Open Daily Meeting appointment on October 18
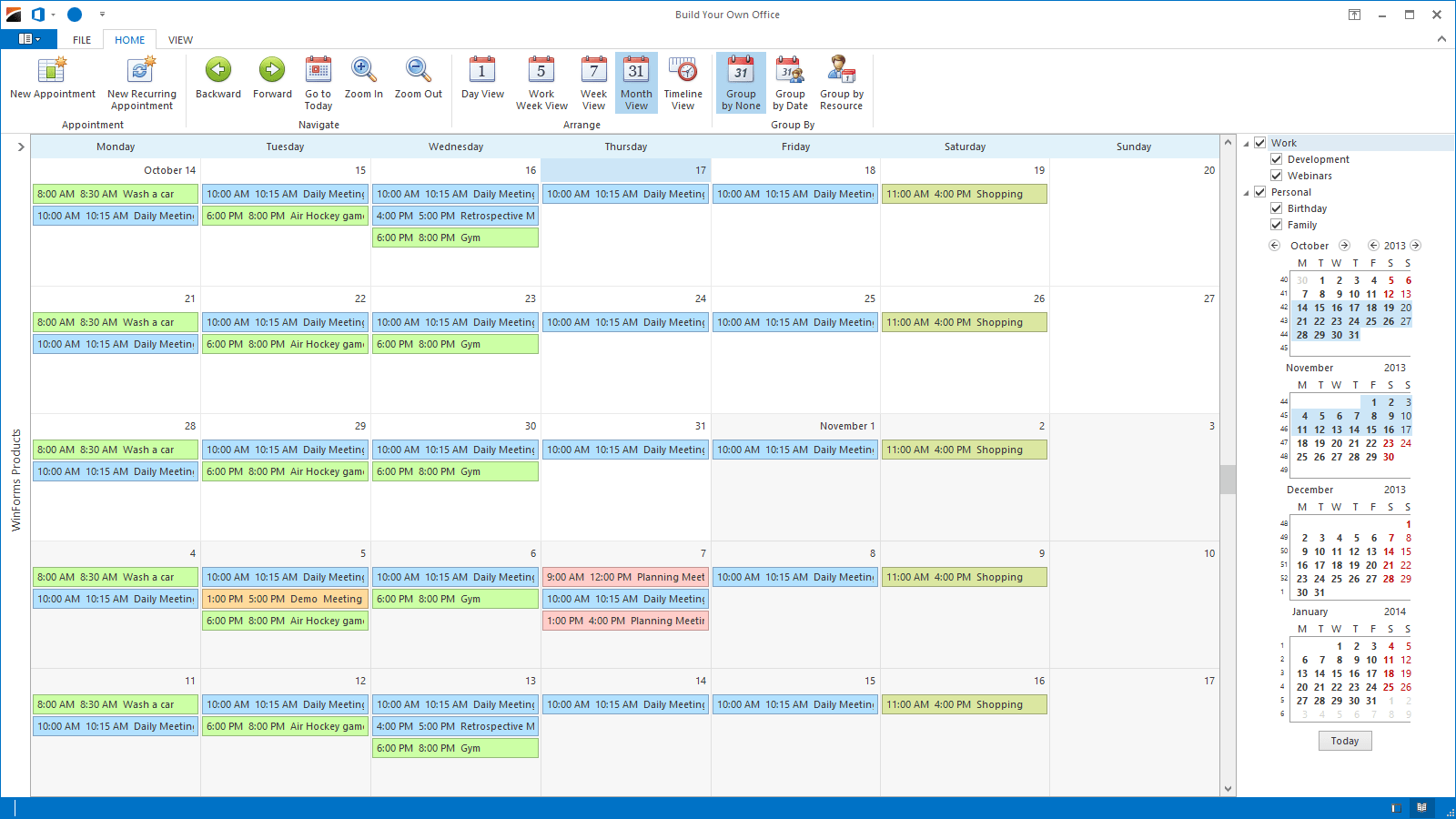 [x=795, y=194]
